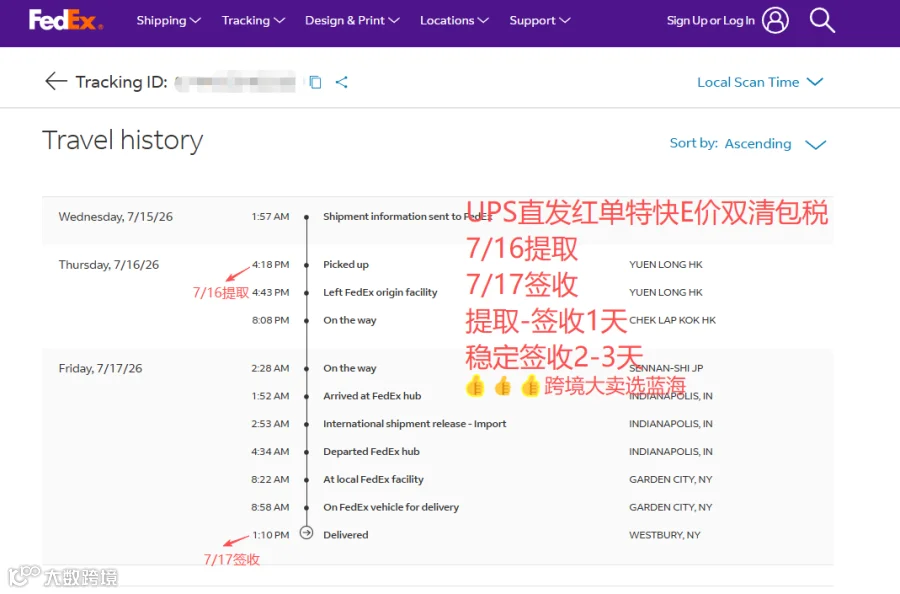Viewport: 900px width, 594px height.
Task: Click INDIANAPOLIS, IN beside Departed FedEx hub
Action: [670, 452]
